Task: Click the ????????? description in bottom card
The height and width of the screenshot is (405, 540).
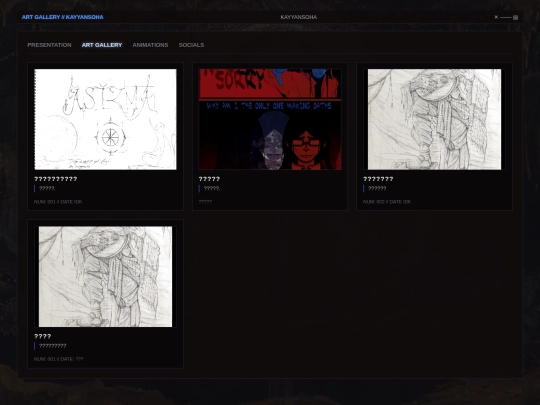Action: pyautogui.click(x=53, y=346)
